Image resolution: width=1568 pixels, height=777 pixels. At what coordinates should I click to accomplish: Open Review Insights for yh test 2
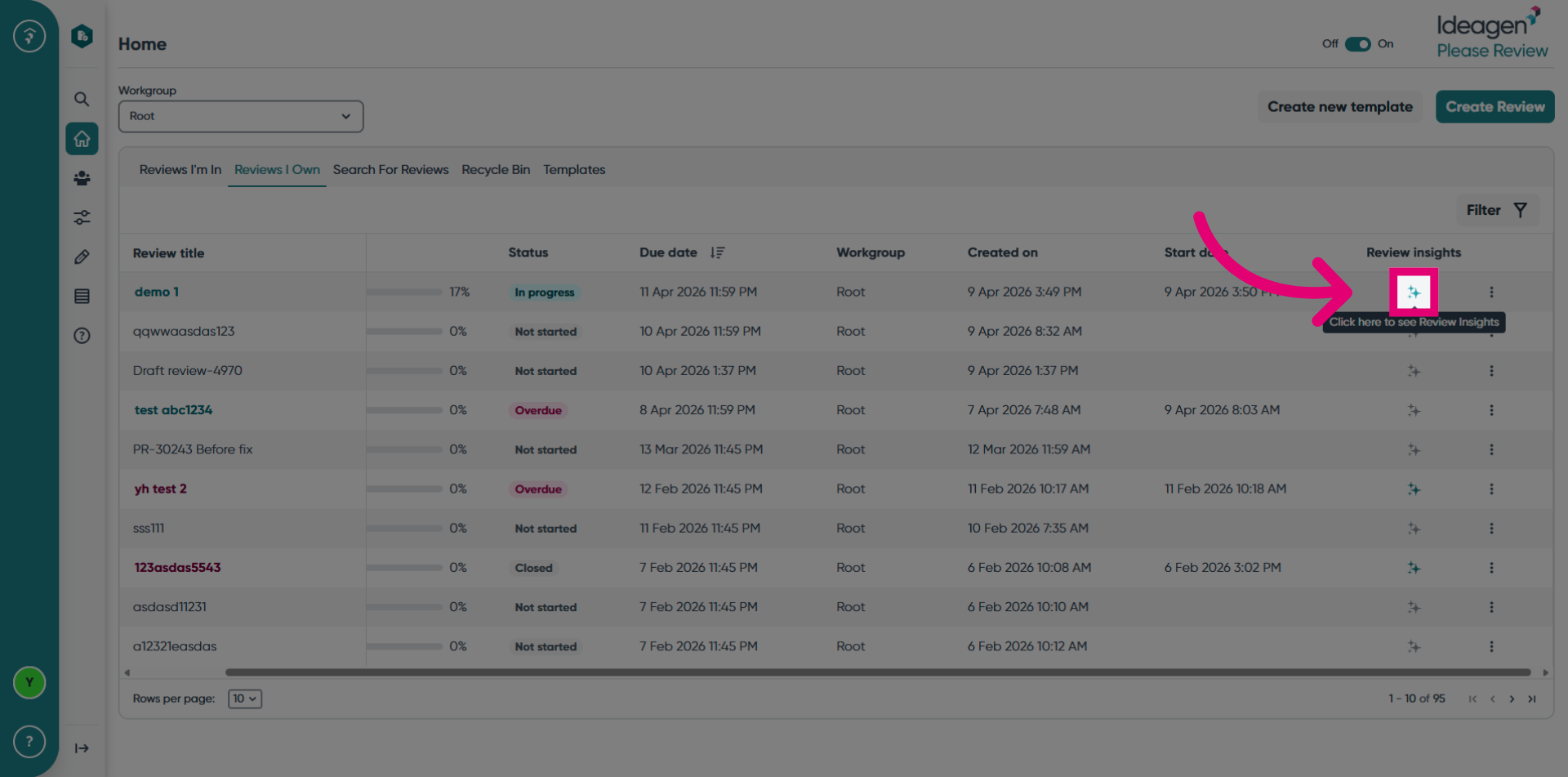(x=1414, y=489)
